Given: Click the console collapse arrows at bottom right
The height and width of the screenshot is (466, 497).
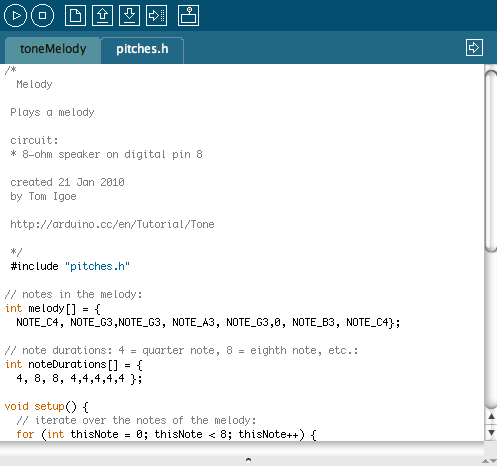Looking at the screenshot, I should (489, 461).
